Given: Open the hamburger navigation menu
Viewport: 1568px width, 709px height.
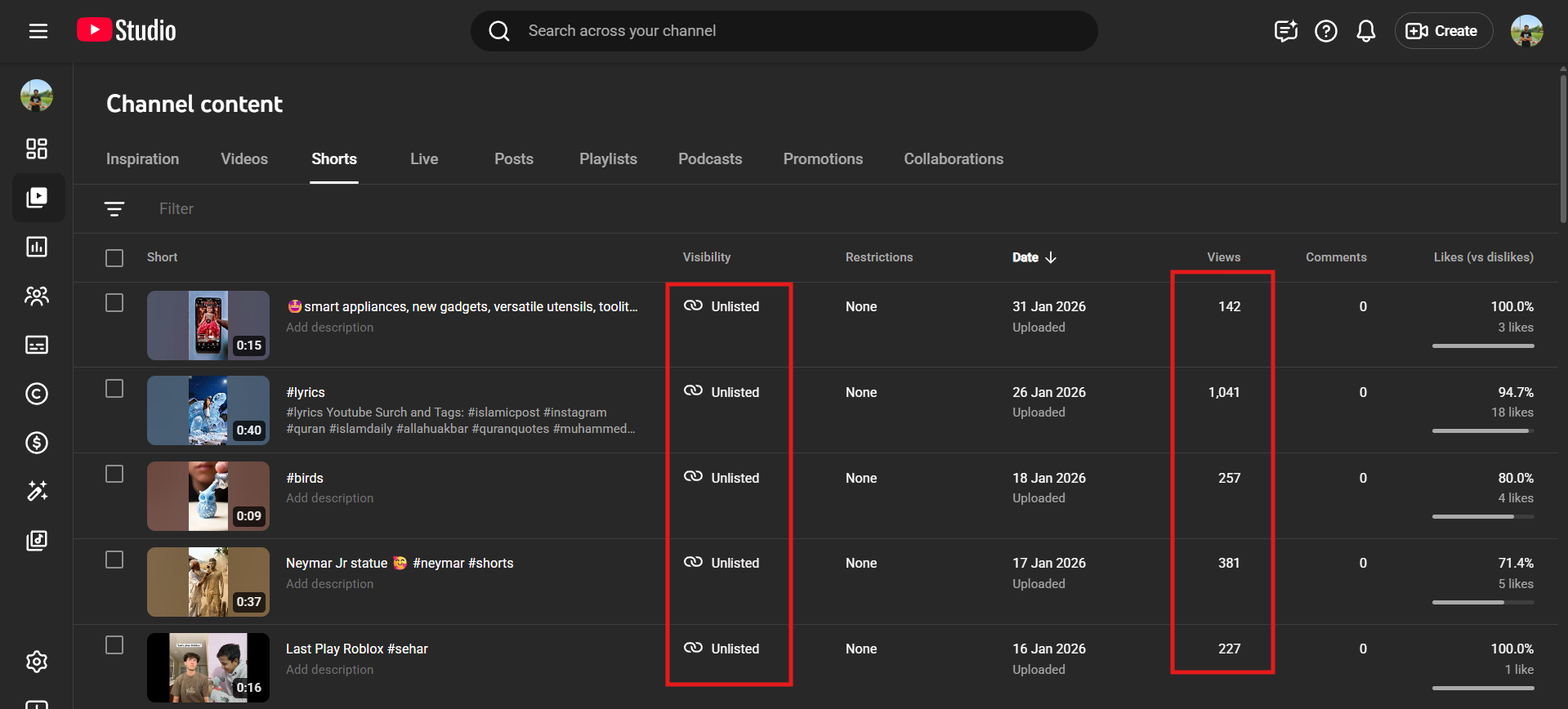Looking at the screenshot, I should point(38,31).
